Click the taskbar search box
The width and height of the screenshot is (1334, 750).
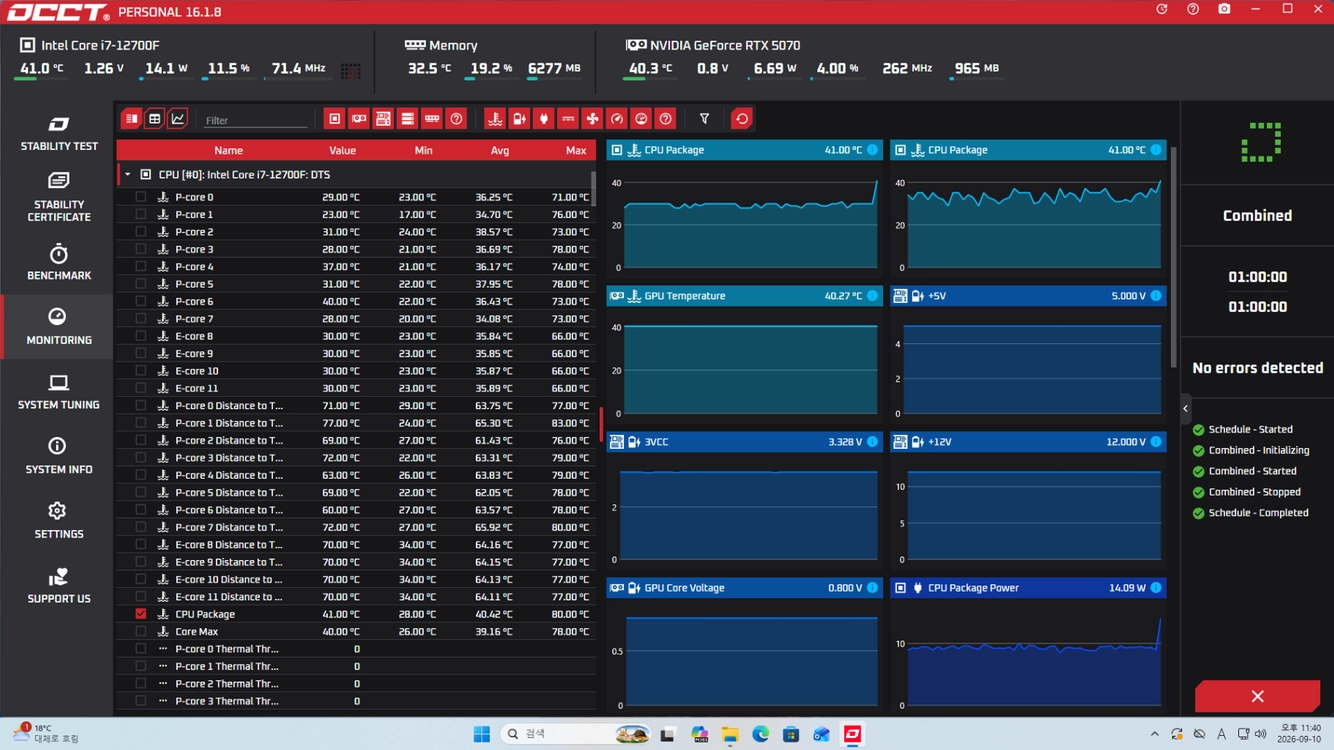point(576,734)
